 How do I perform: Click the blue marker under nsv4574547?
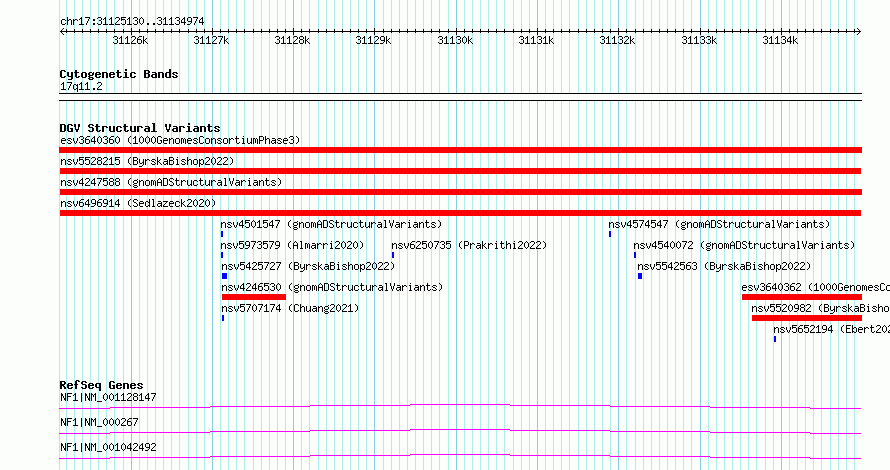pyautogui.click(x=610, y=234)
